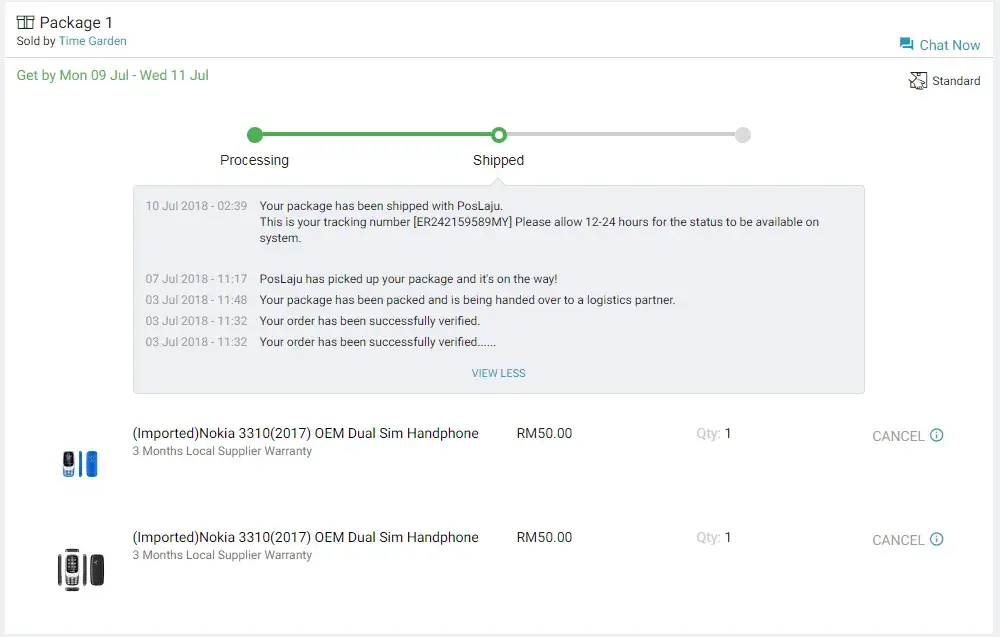
Task: Select first item's 3 Months Local Supplier Warranty
Action: (222, 451)
